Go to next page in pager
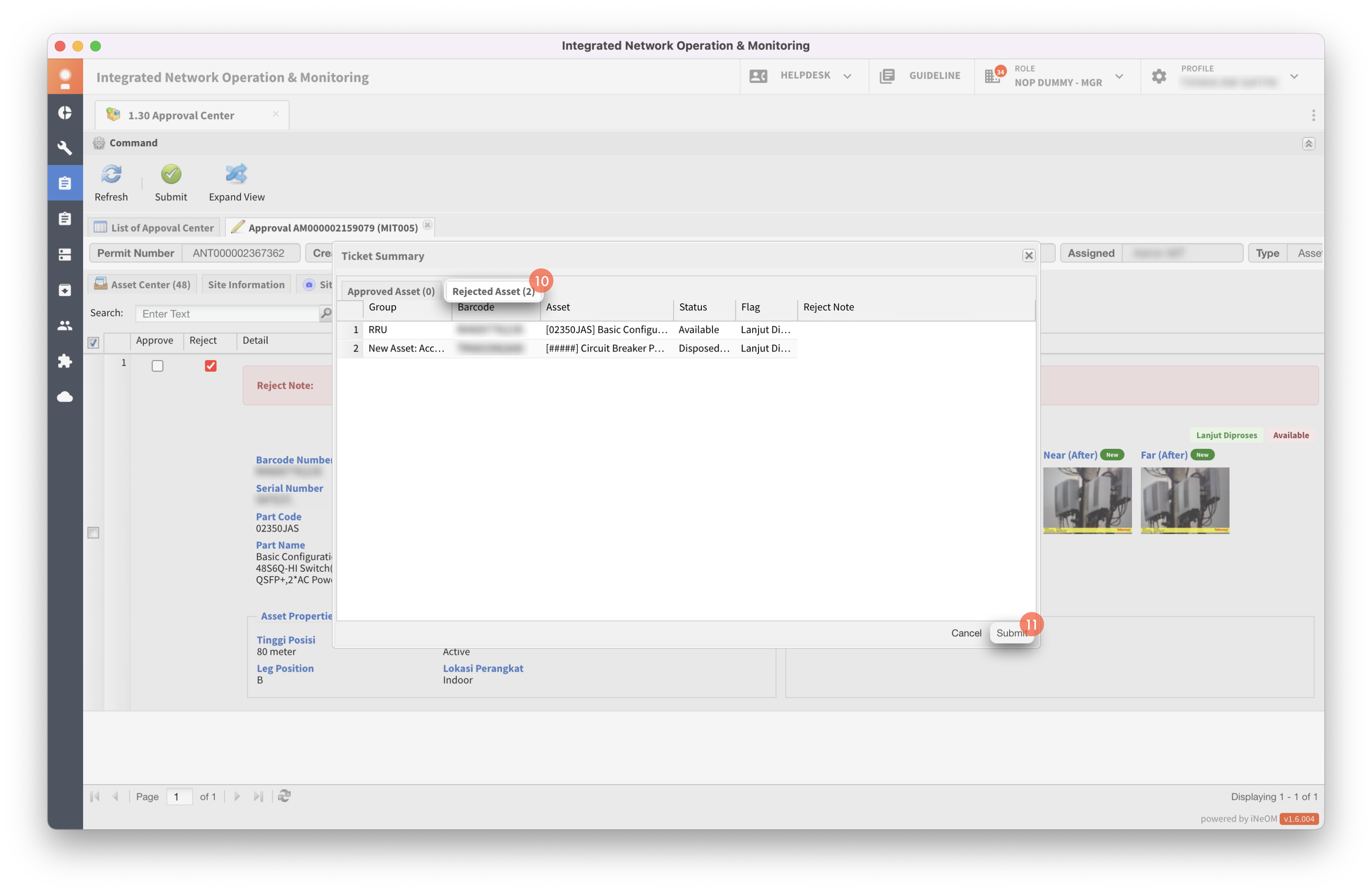 click(237, 796)
